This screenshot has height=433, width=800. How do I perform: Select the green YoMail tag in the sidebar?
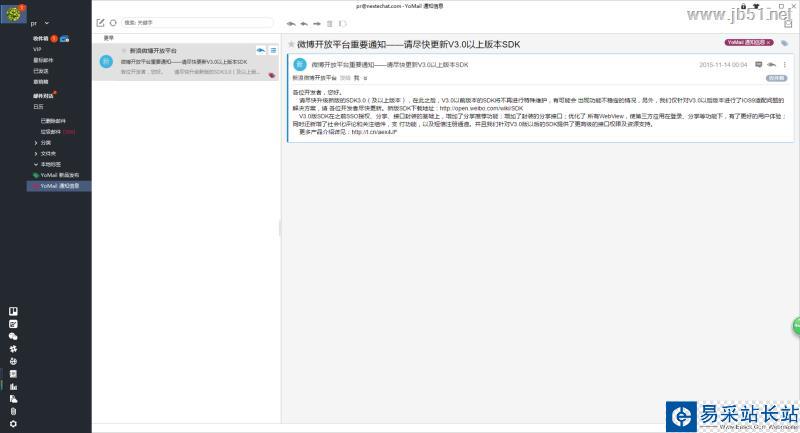56,175
